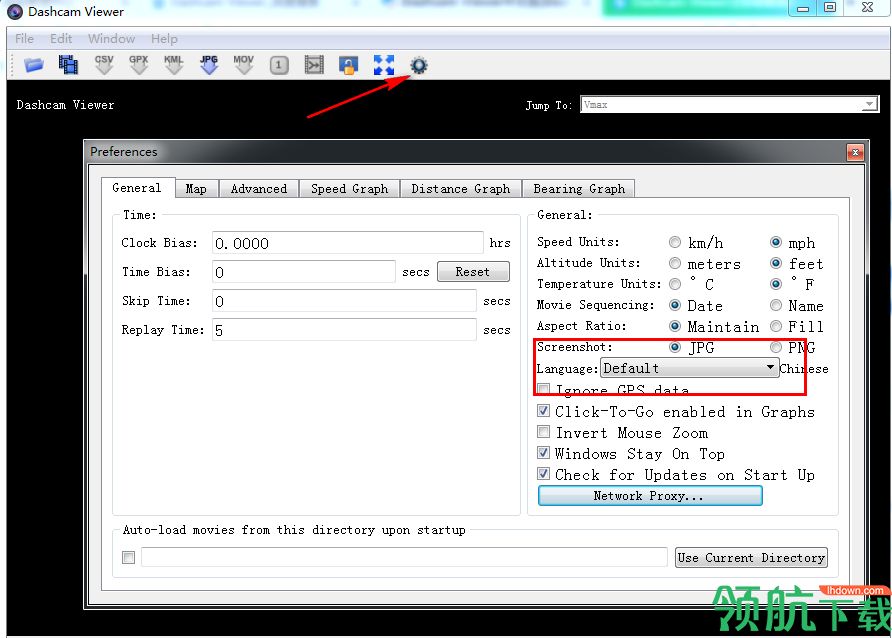Select Maintain aspect ratio

click(x=675, y=326)
